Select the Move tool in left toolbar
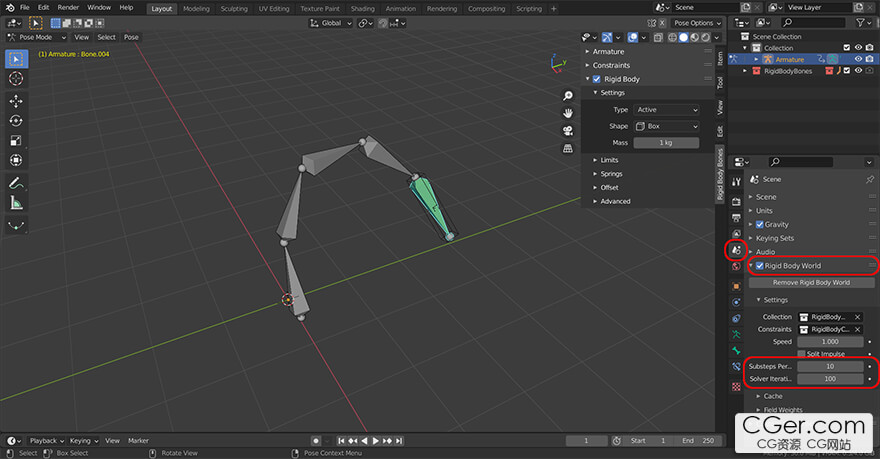Viewport: 880px width, 459px height. click(16, 101)
